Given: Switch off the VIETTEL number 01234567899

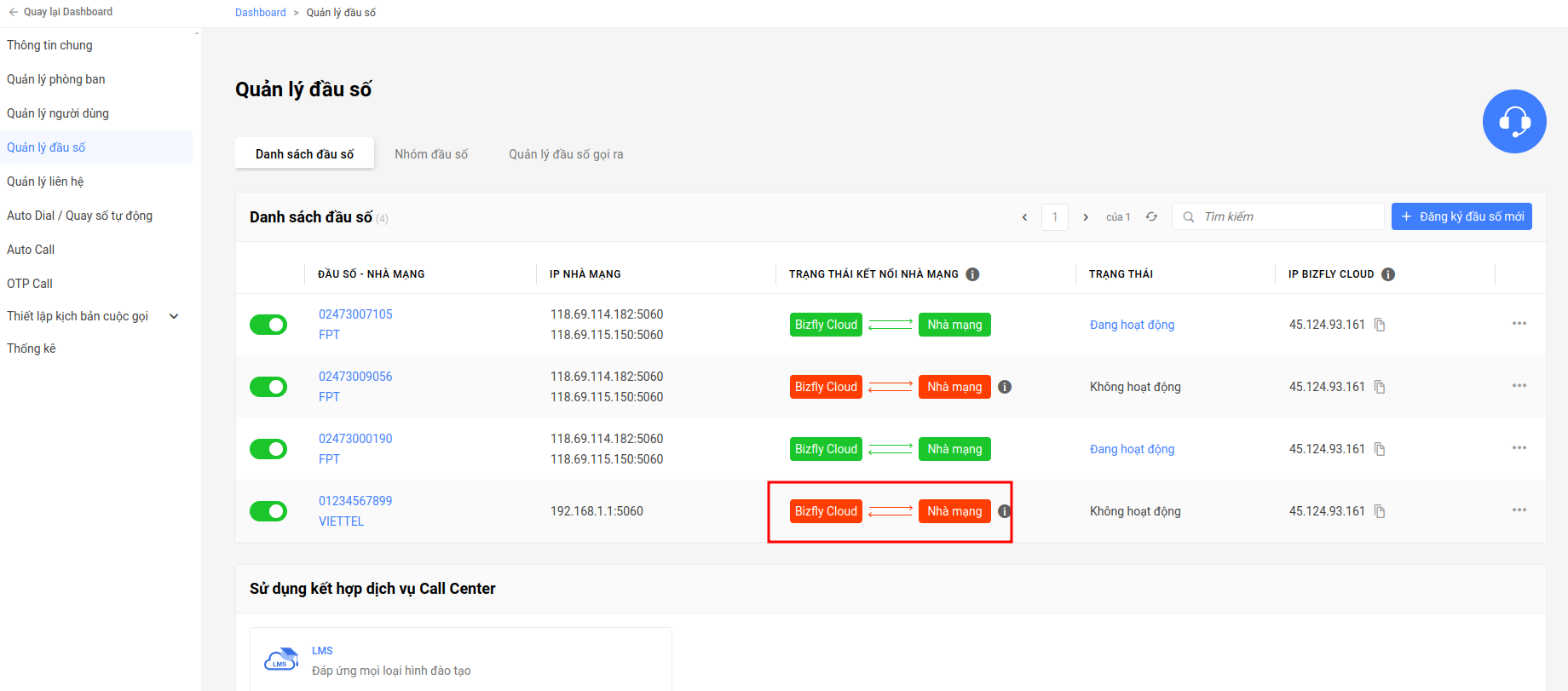Looking at the screenshot, I should [x=268, y=511].
